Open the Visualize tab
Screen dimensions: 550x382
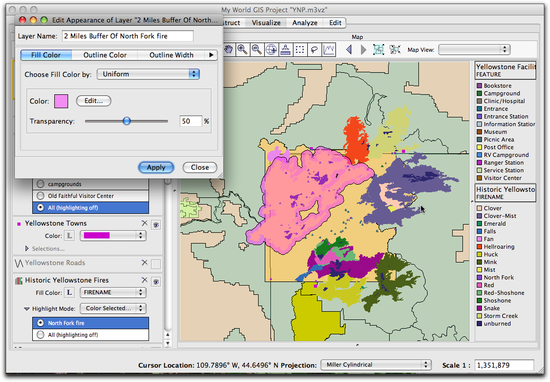pos(266,23)
